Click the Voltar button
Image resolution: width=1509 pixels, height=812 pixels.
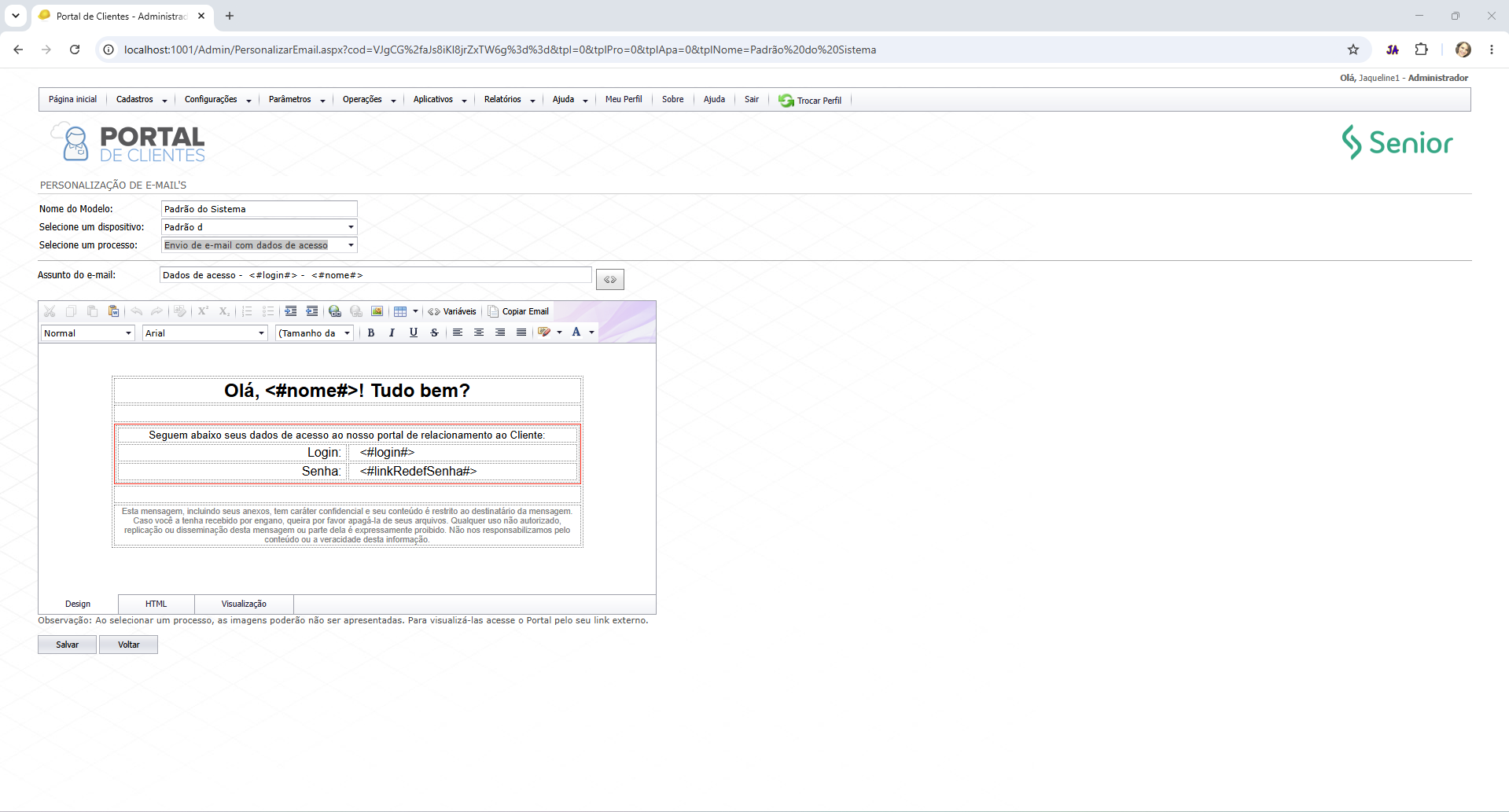click(128, 645)
